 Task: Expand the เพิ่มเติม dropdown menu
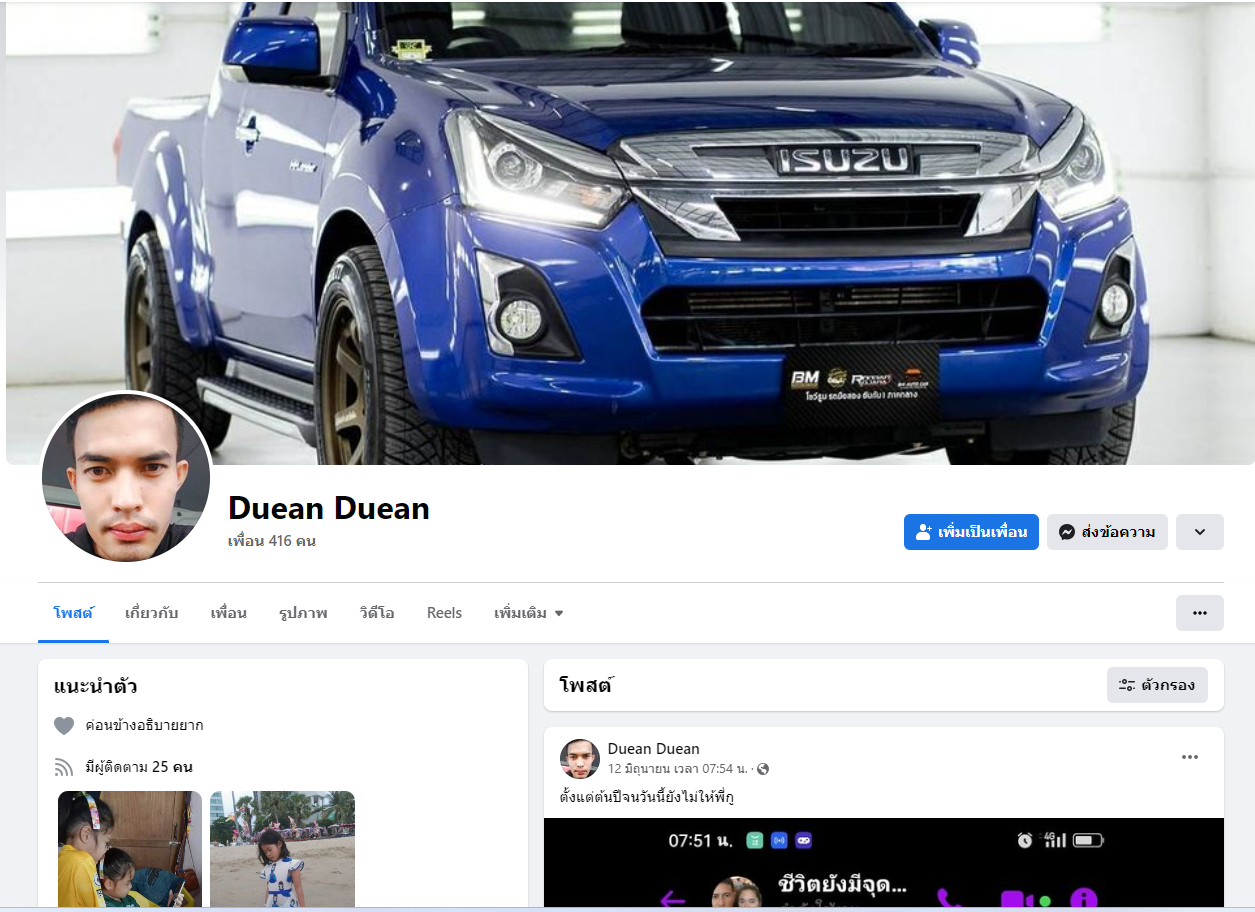click(529, 613)
